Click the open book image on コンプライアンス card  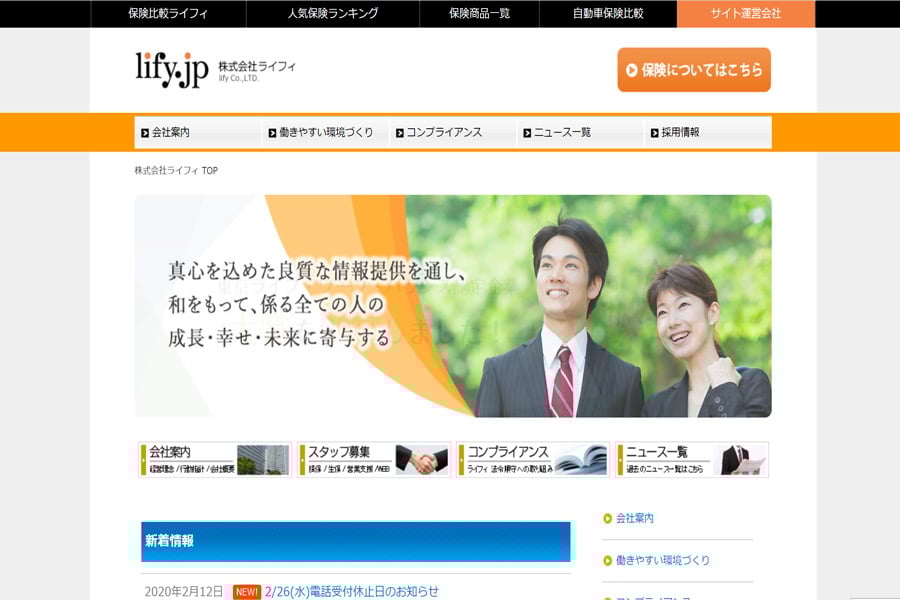pos(581,460)
